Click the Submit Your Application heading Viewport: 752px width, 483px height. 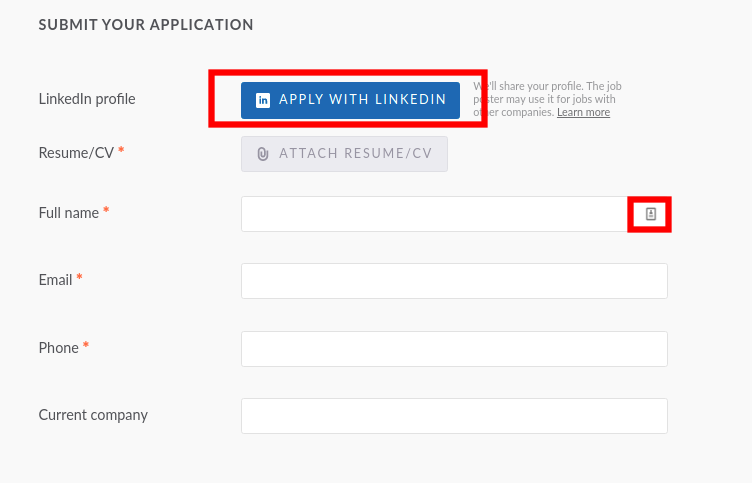146,25
